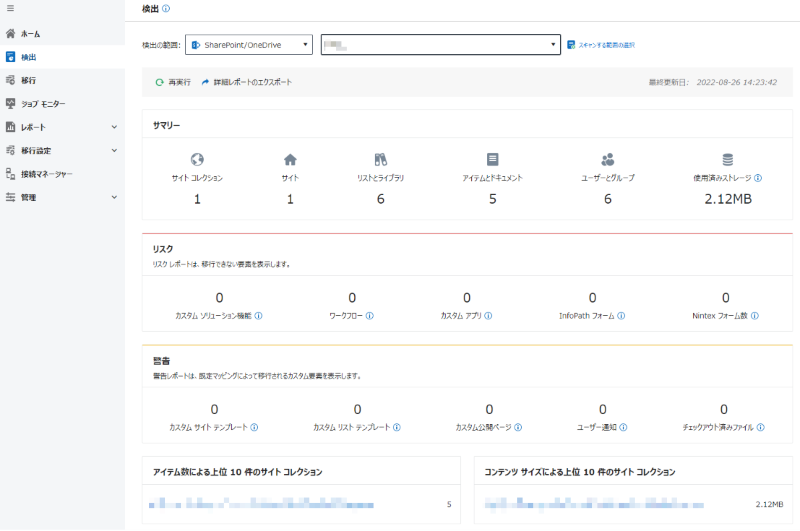
Task: Open the SharePoint/OneDrive scope dropdown
Action: pyautogui.click(x=249, y=45)
